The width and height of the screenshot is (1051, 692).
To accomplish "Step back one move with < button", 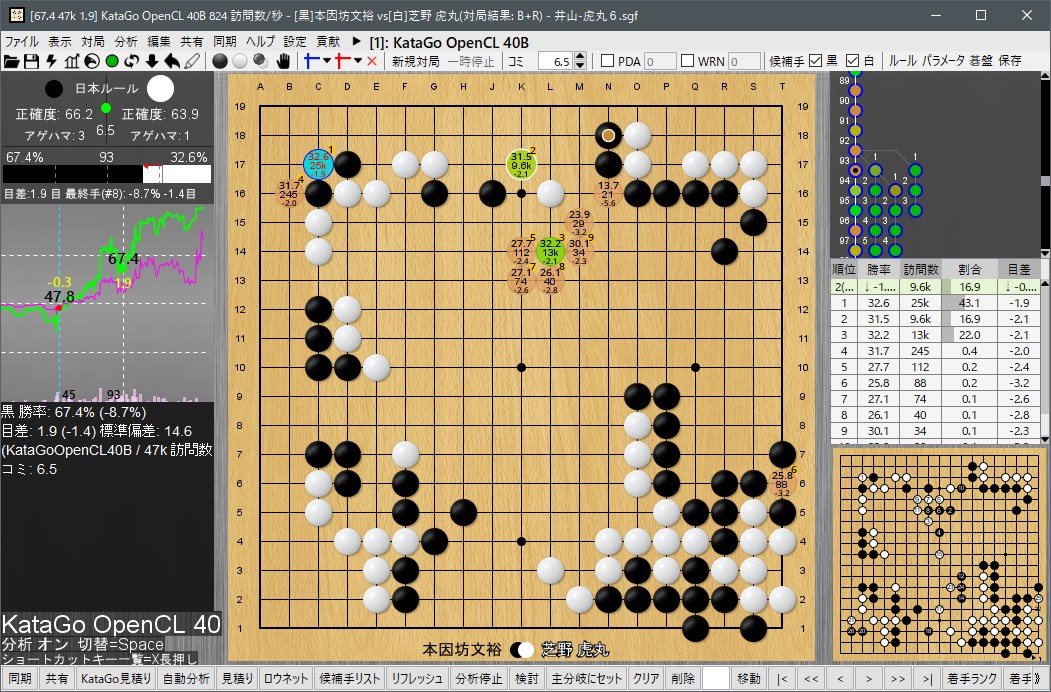I will pos(840,679).
